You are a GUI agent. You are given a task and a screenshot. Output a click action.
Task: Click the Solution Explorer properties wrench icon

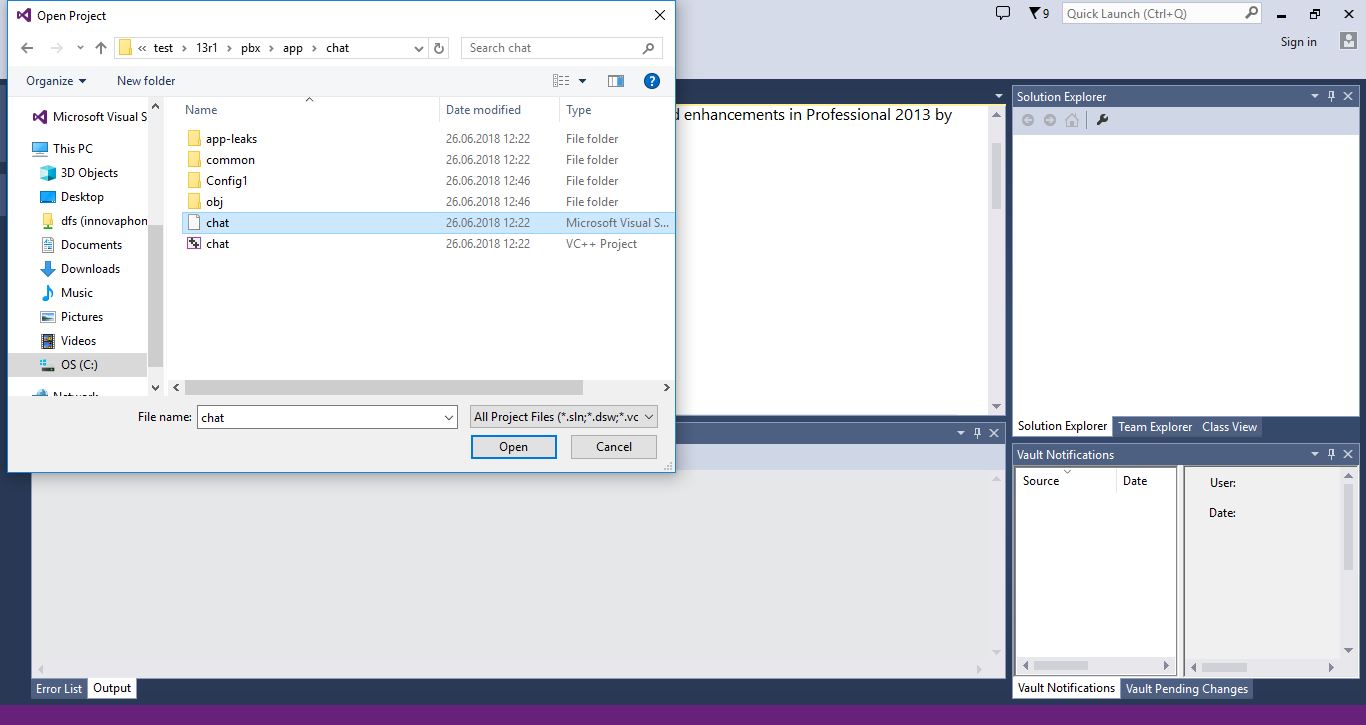click(x=1102, y=120)
